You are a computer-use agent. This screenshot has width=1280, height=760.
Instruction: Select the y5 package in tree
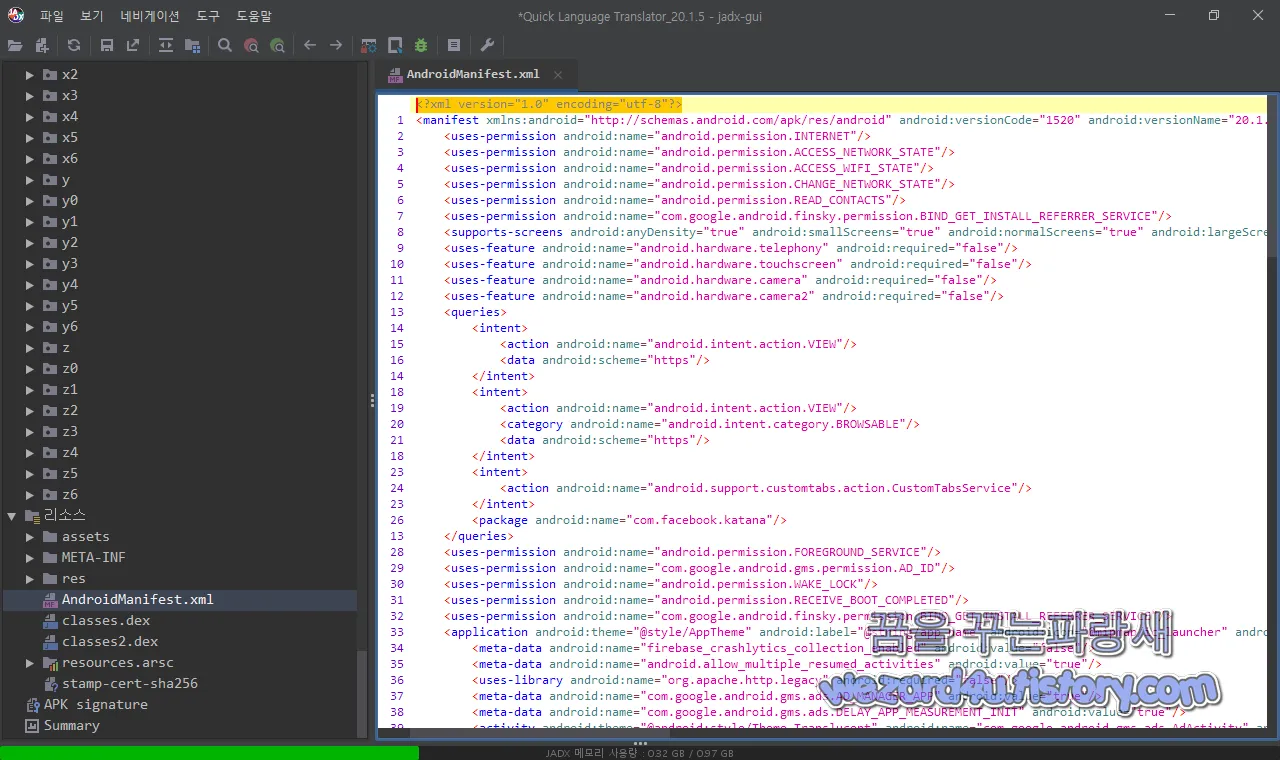[x=69, y=306]
